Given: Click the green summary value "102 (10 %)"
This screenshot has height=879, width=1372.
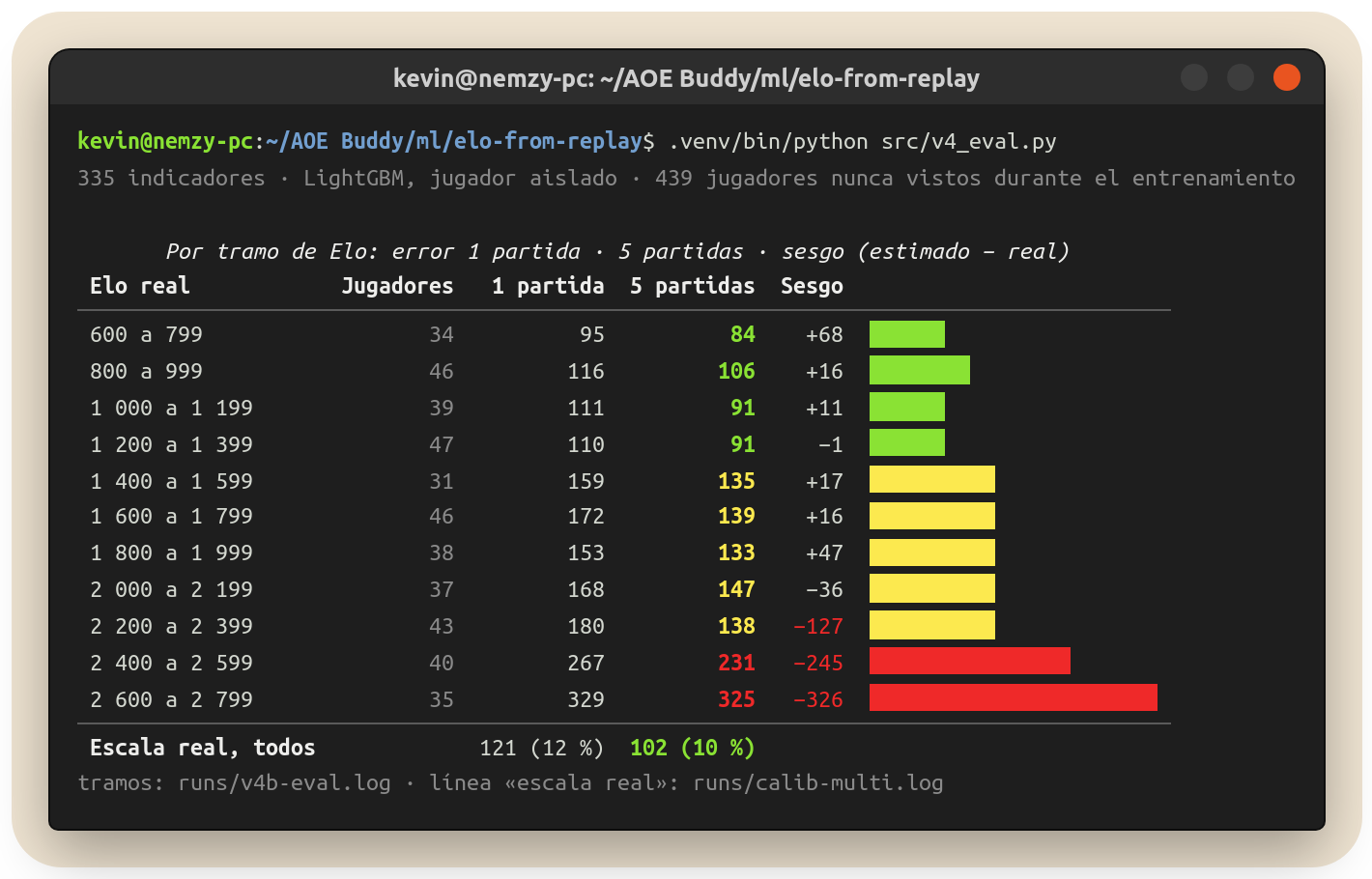Looking at the screenshot, I should pyautogui.click(x=693, y=748).
